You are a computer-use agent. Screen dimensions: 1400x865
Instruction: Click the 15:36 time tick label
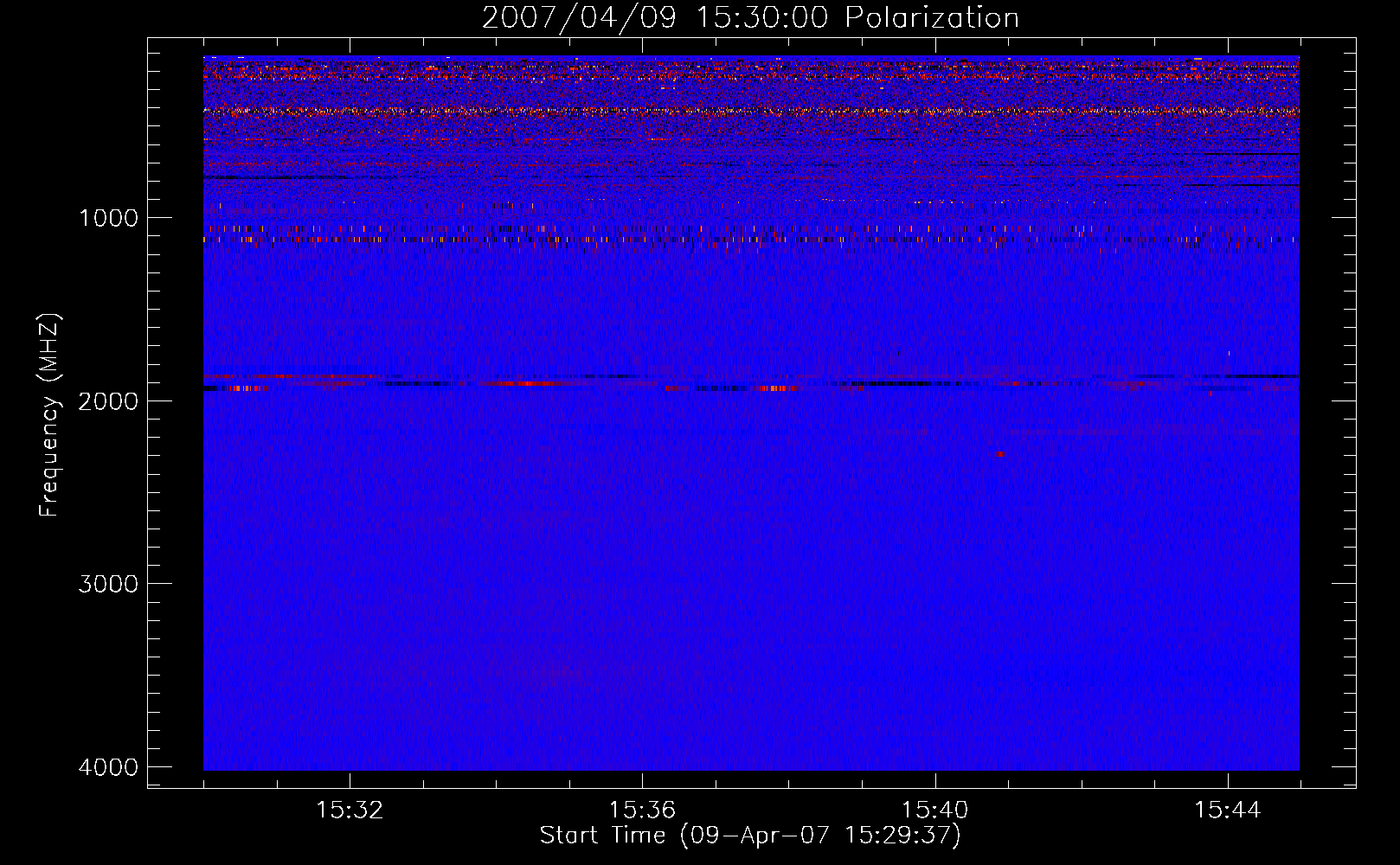(642, 810)
